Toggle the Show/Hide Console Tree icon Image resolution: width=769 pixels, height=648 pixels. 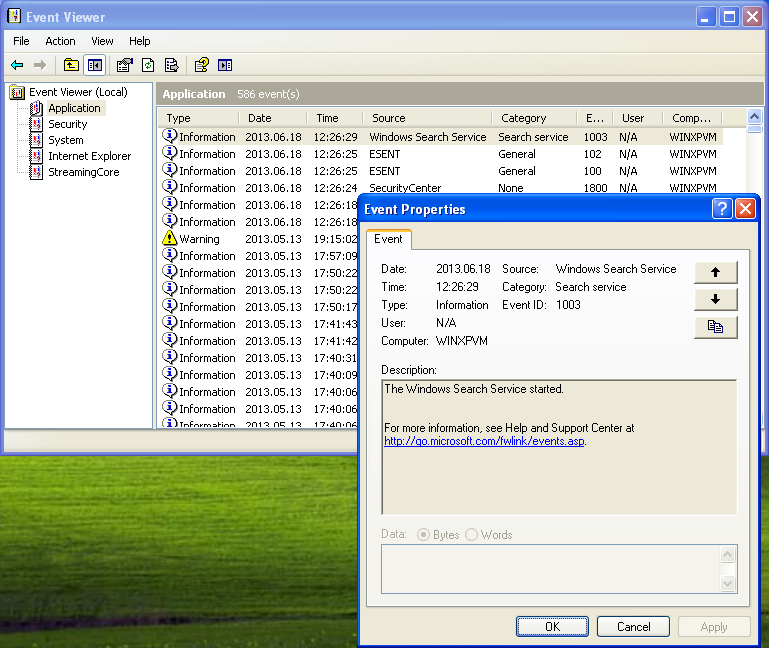[95, 65]
